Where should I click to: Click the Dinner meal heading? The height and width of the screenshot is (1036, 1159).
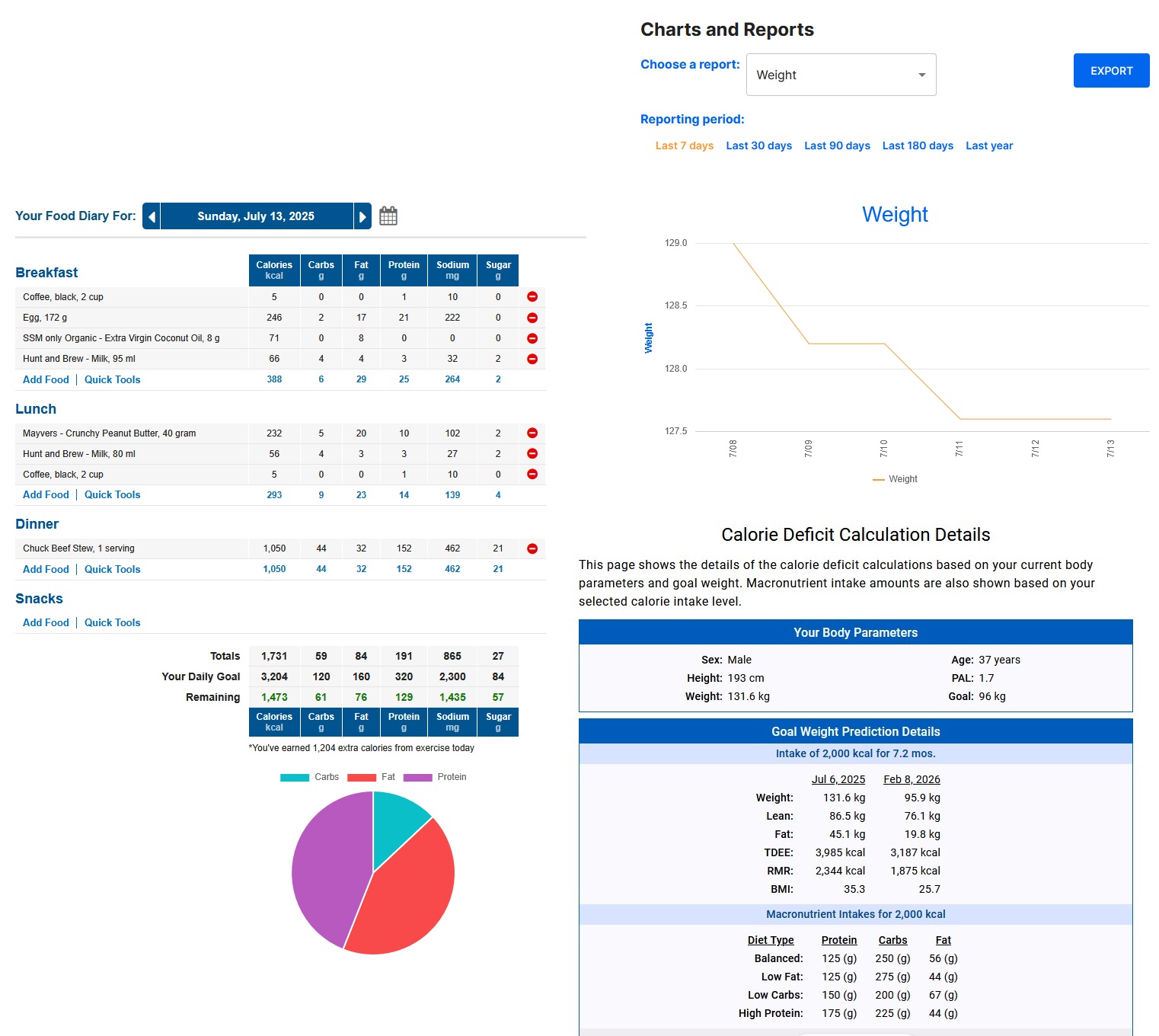[37, 524]
